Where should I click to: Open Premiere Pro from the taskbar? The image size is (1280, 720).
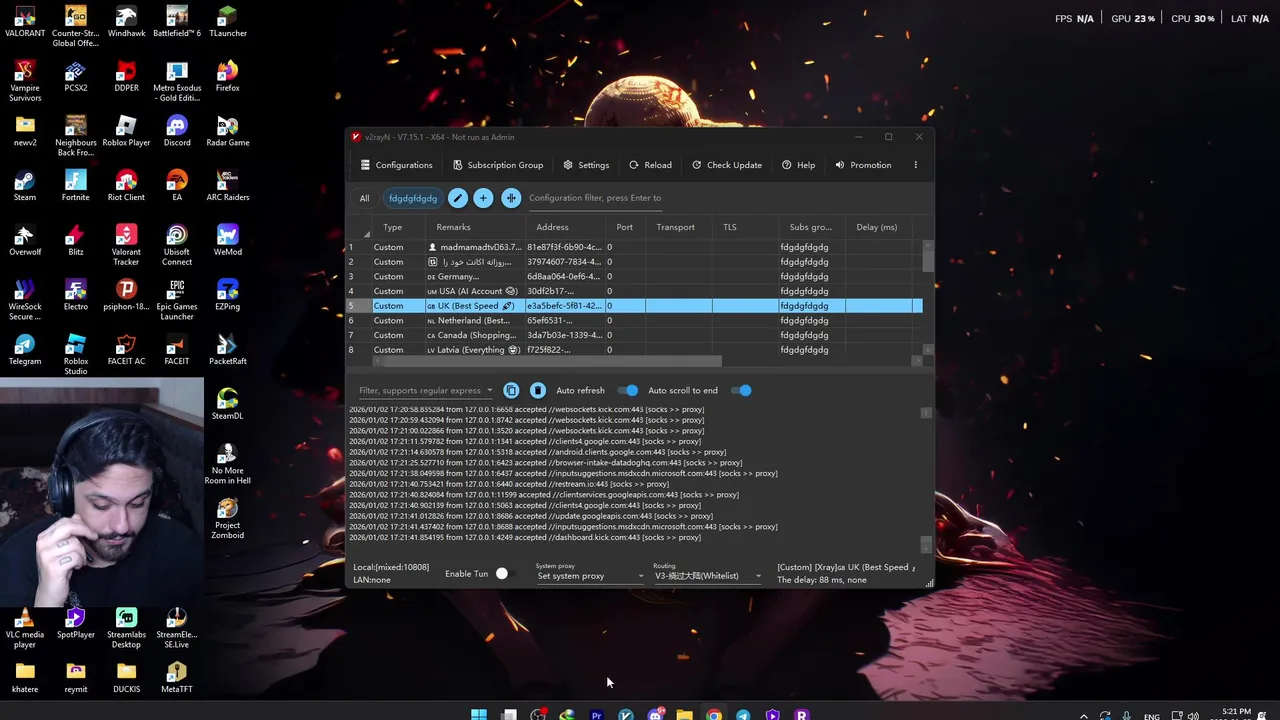tap(597, 714)
